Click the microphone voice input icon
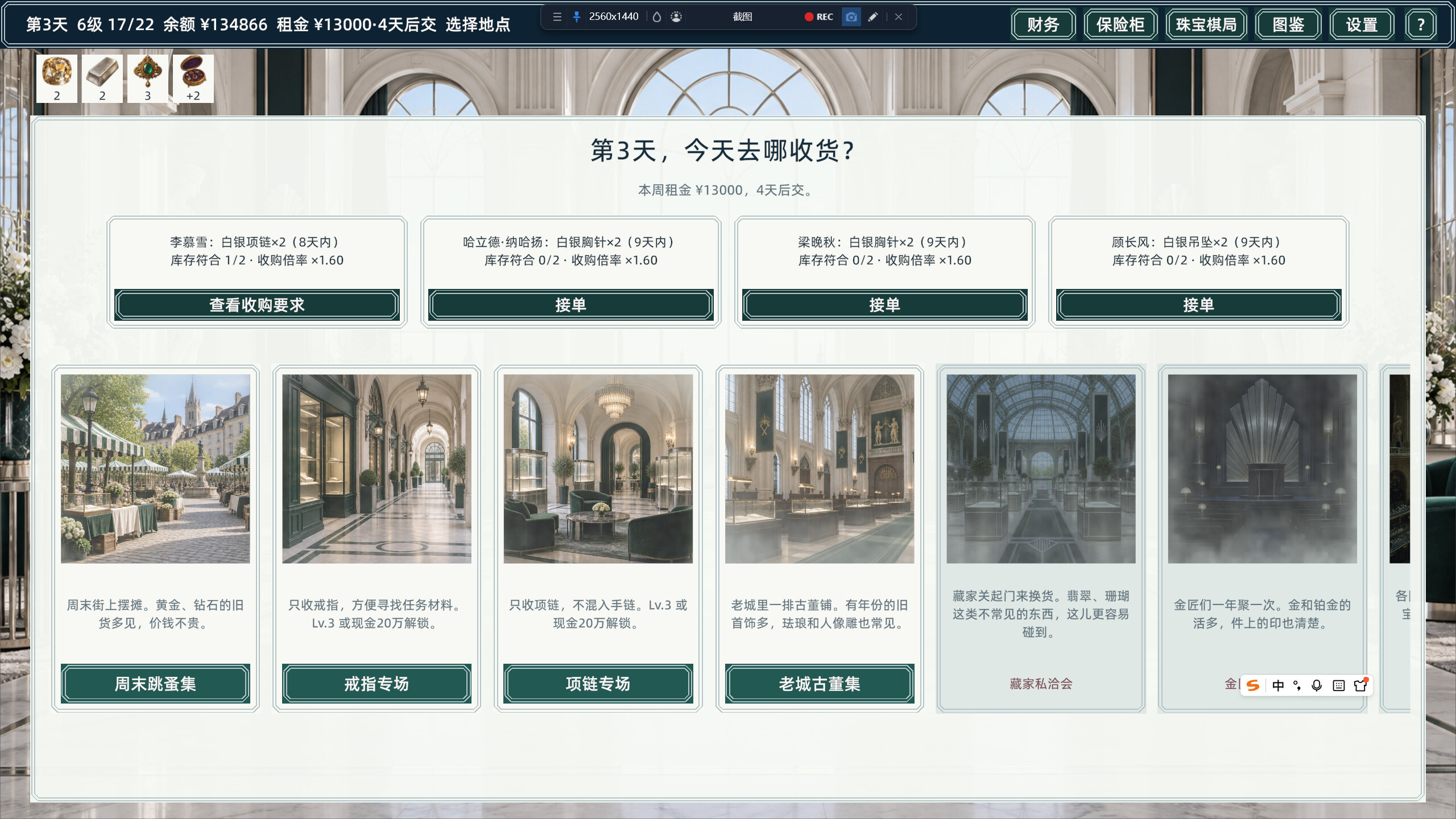 point(1317,685)
